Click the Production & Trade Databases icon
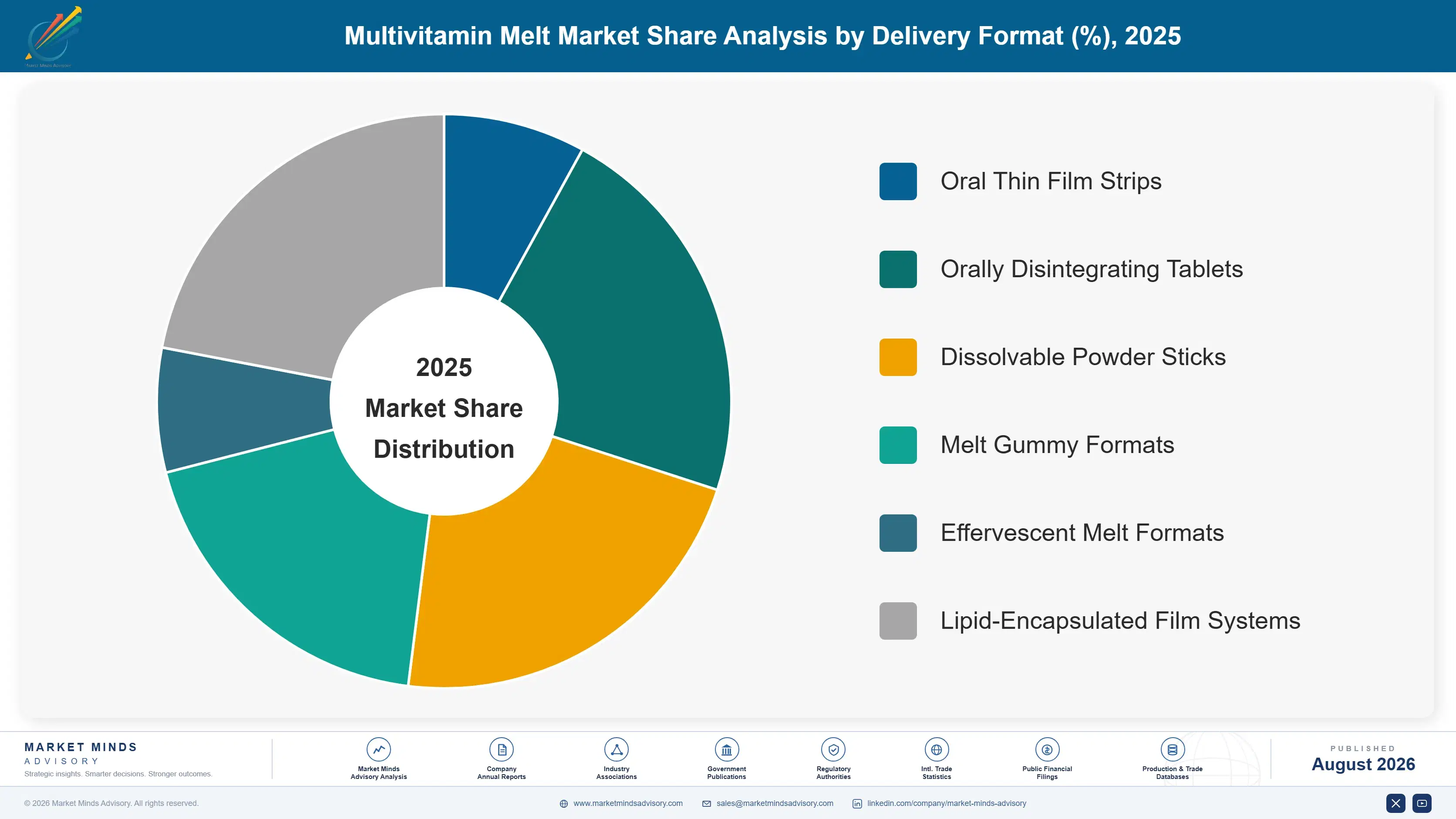 (x=1172, y=749)
